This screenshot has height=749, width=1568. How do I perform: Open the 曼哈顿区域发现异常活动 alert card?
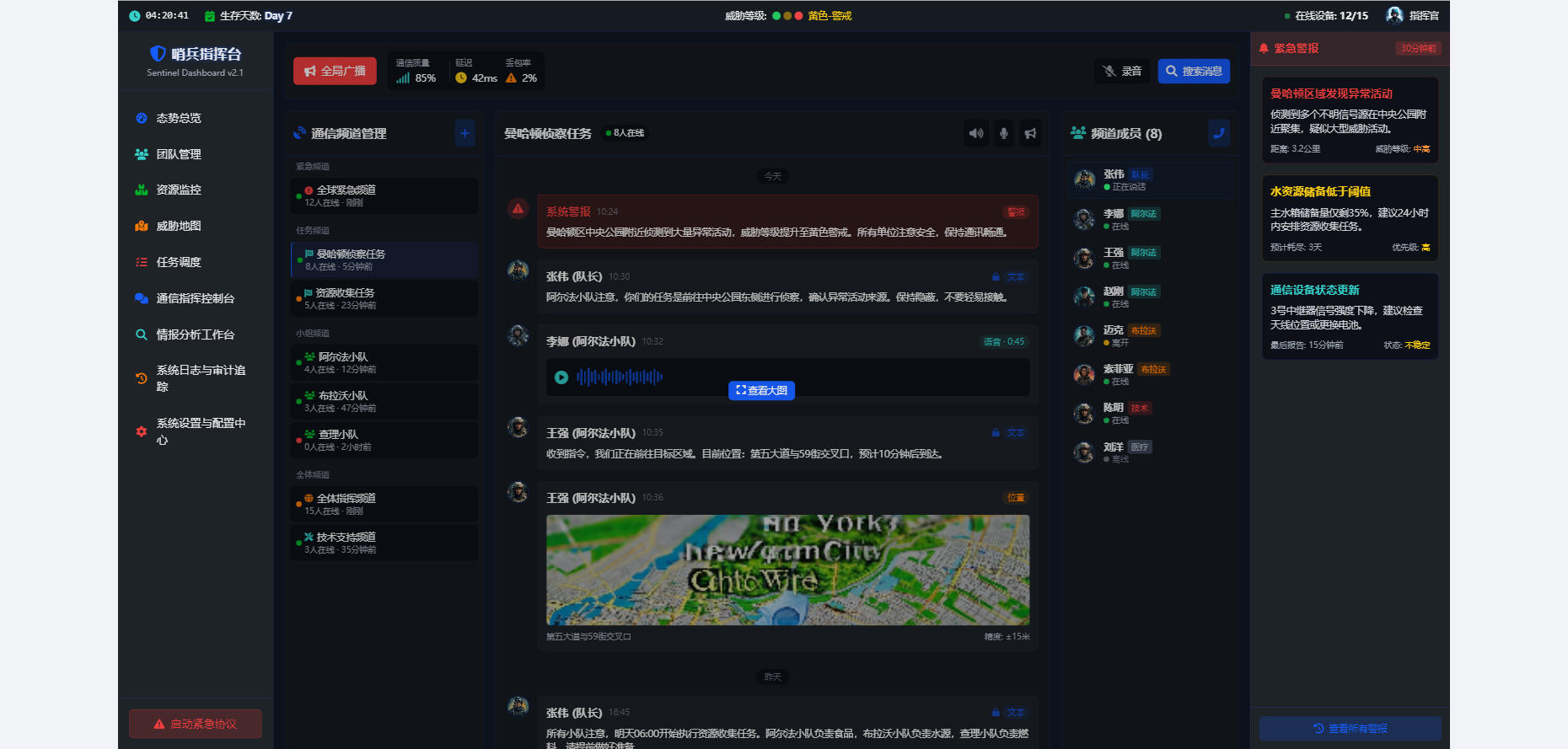1350,120
